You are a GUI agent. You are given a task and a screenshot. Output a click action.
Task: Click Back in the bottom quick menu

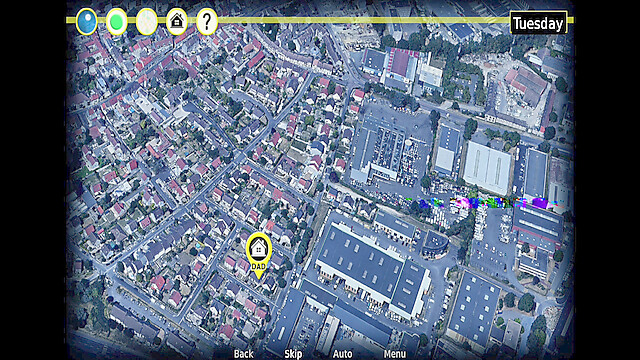point(244,354)
